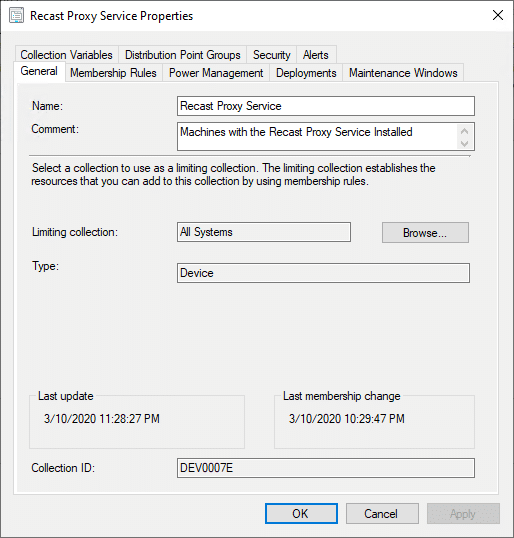Click Last update timestamp 11:28:27 PM
This screenshot has height=538, width=514.
(102, 419)
